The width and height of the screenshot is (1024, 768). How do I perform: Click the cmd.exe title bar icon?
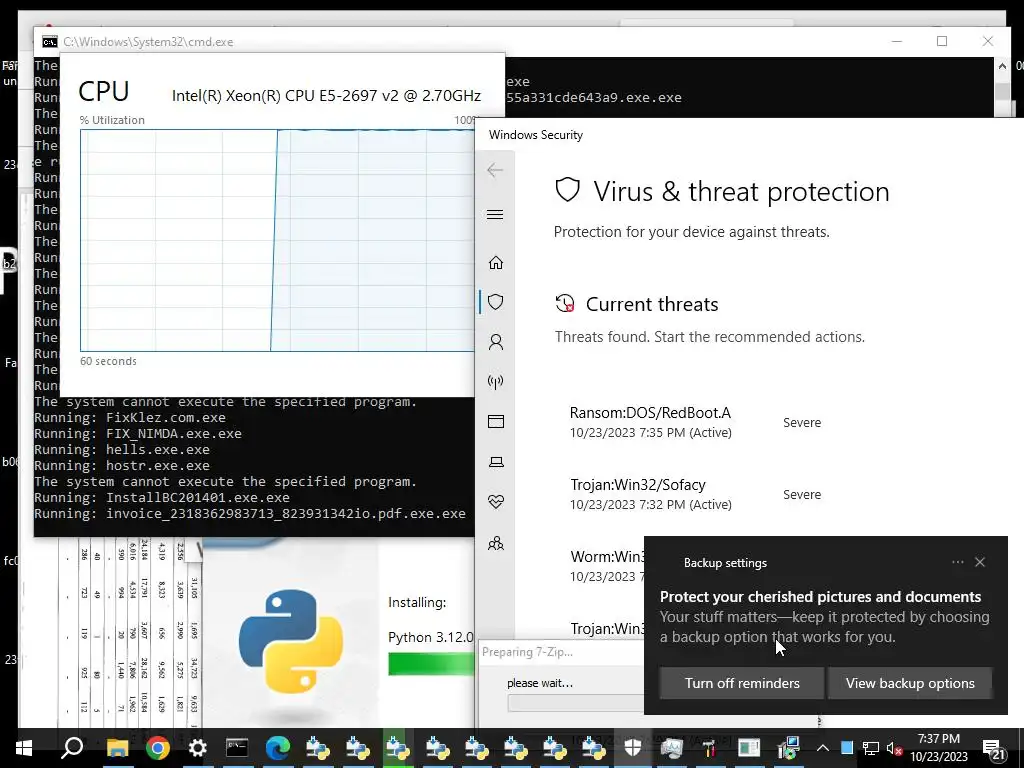(50, 42)
